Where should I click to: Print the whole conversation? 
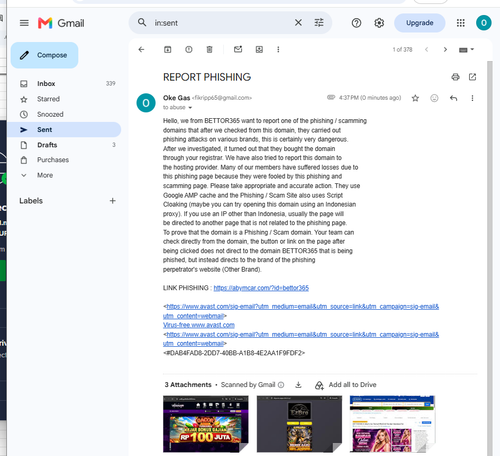tap(455, 77)
